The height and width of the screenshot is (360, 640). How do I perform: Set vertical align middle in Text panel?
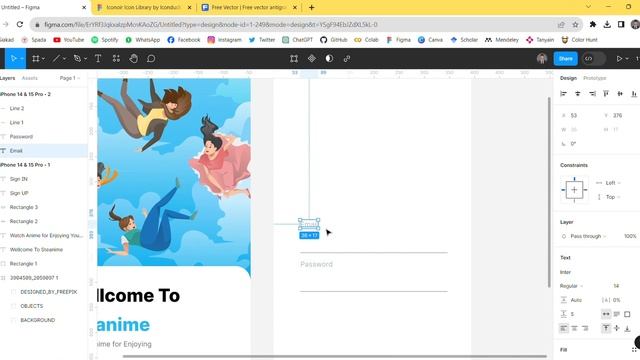(x=617, y=328)
